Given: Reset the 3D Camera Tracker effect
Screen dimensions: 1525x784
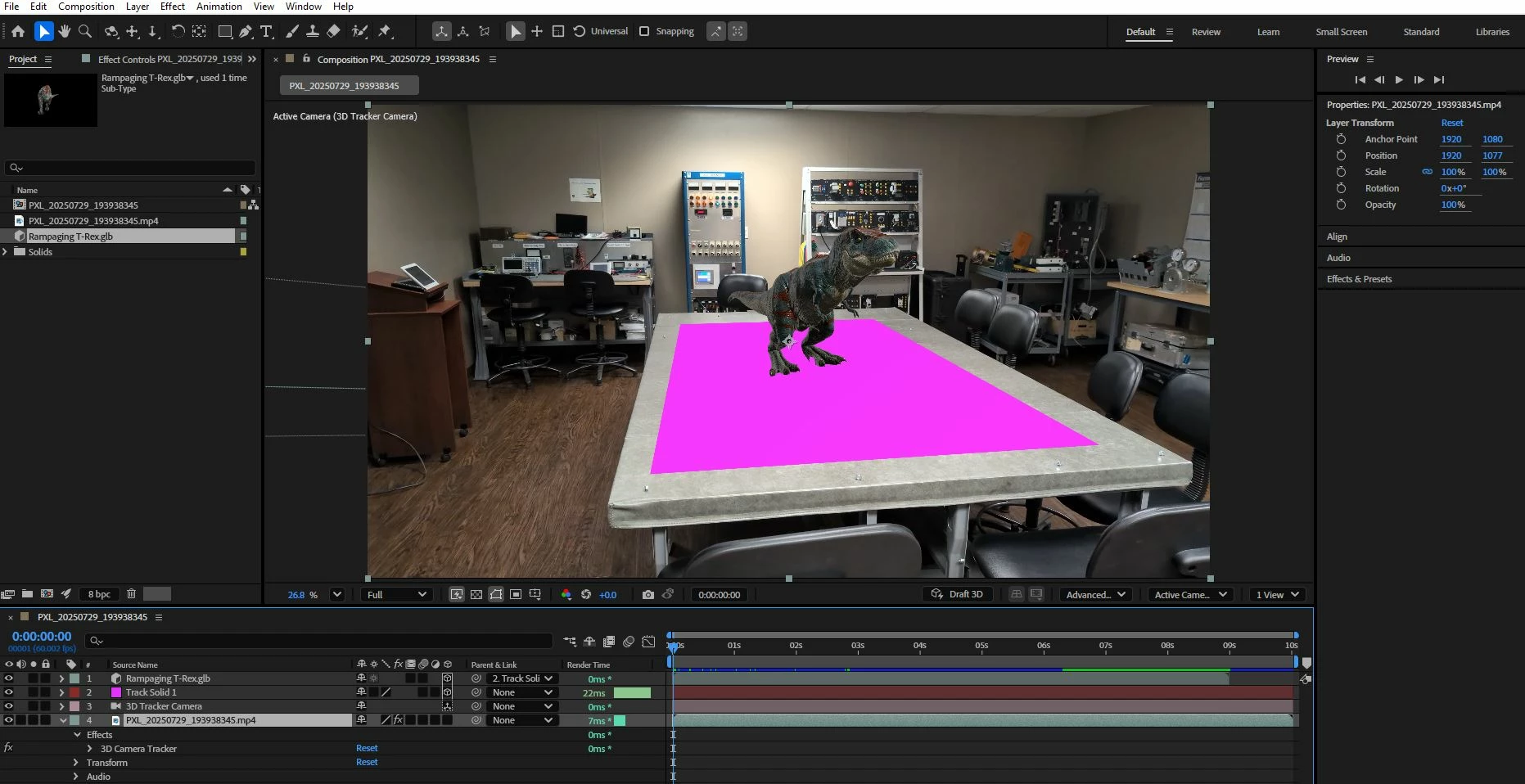Looking at the screenshot, I should coord(367,748).
